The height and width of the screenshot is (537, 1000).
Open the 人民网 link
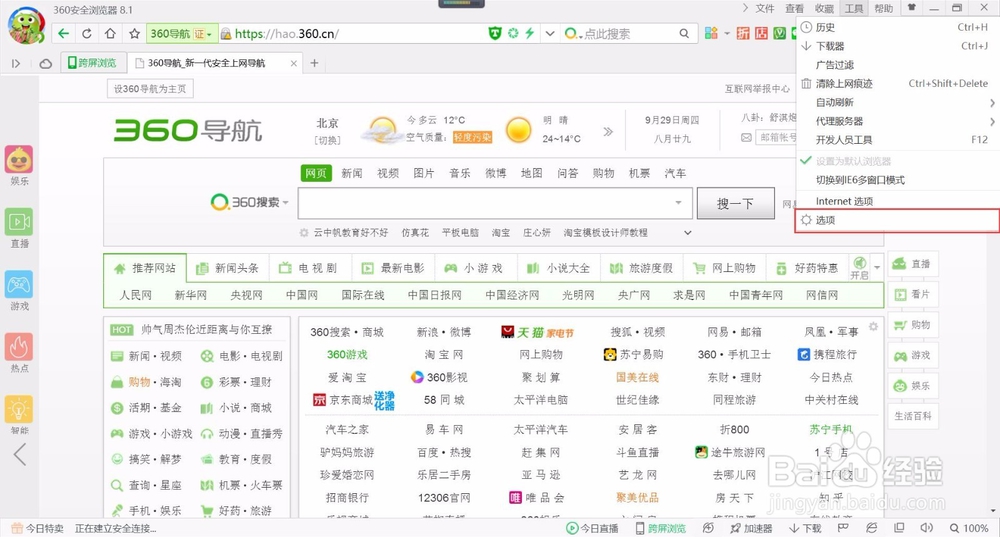coord(136,295)
